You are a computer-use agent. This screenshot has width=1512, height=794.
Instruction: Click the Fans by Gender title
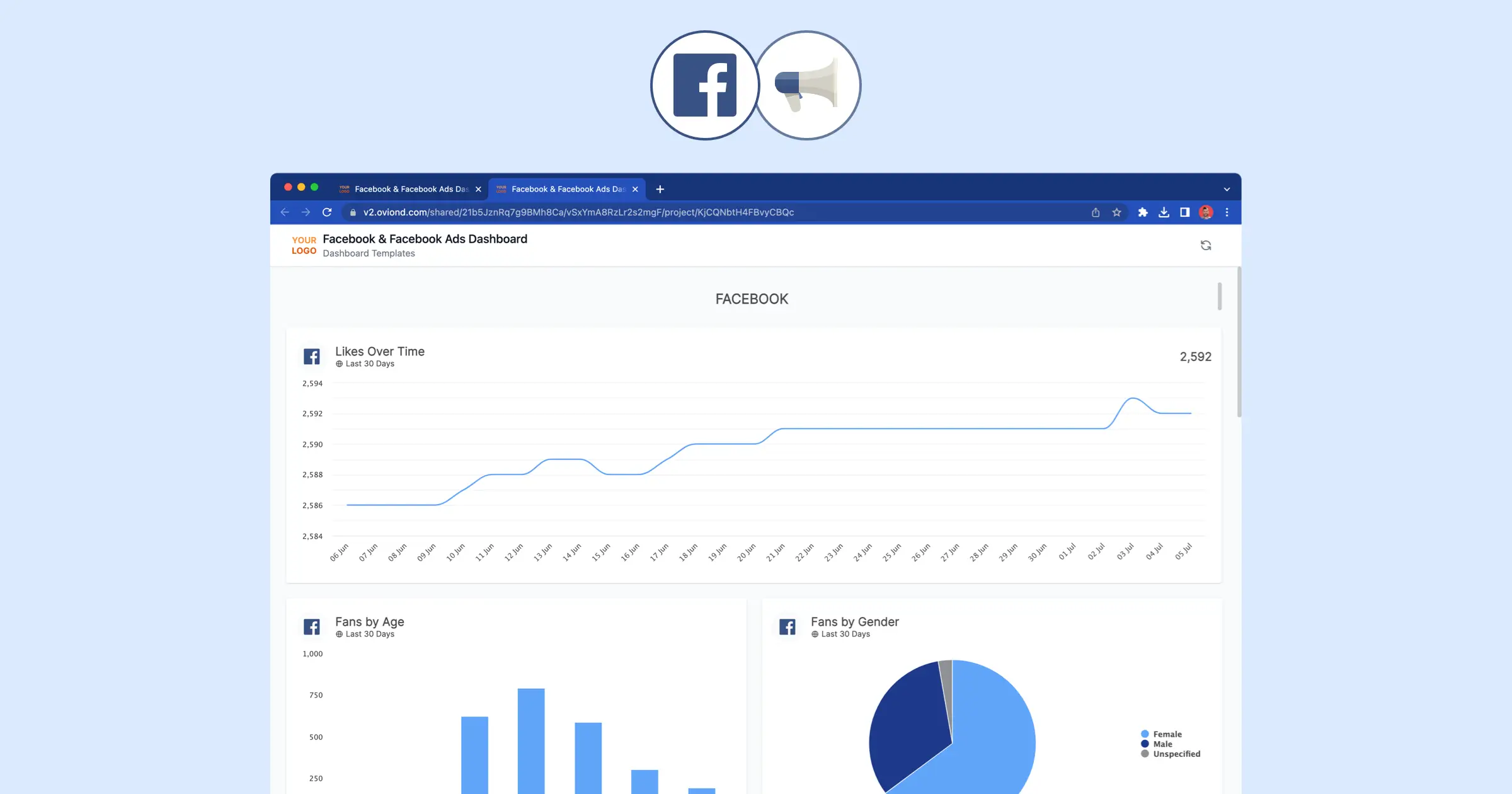tap(855, 622)
